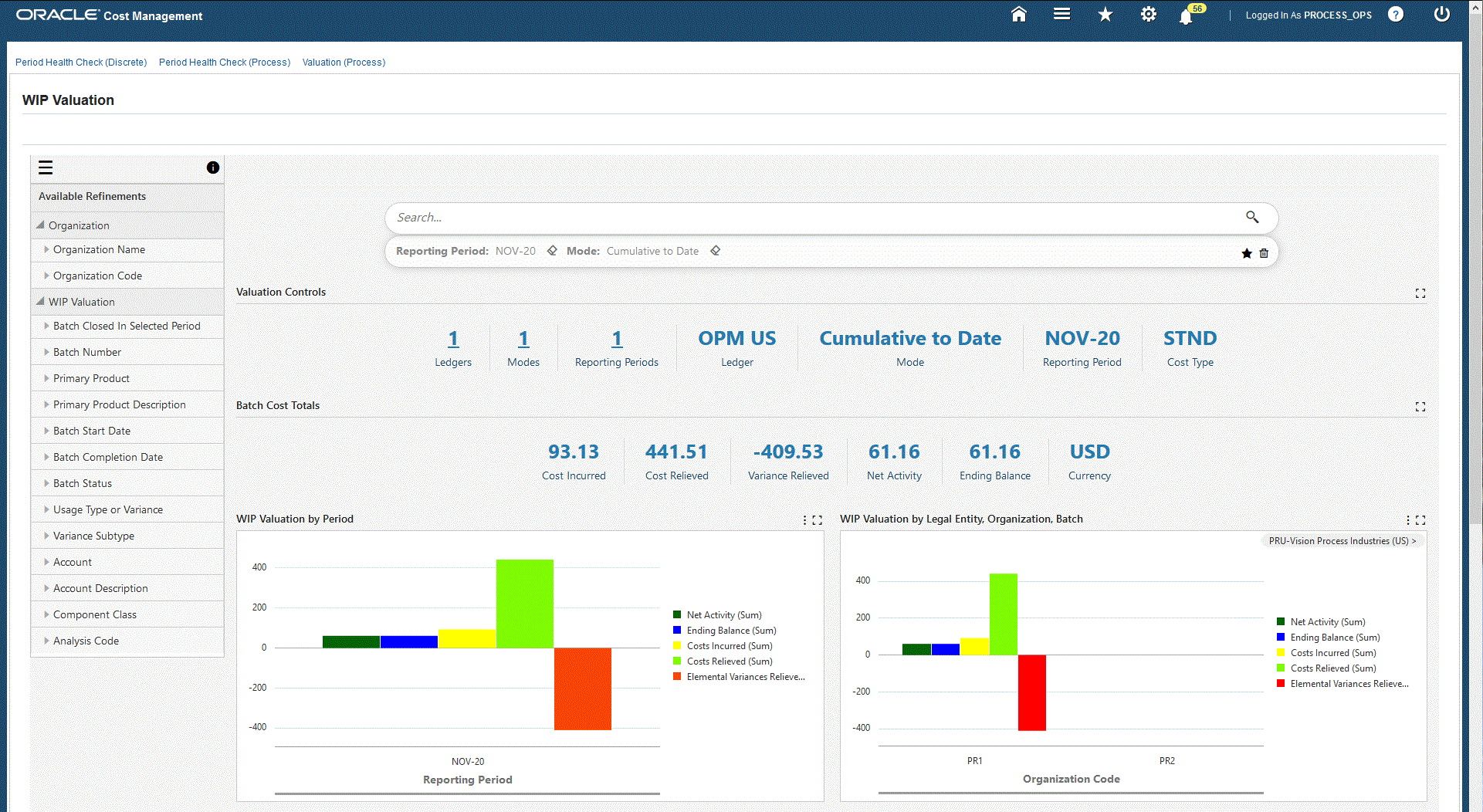Image resolution: width=1483 pixels, height=812 pixels.
Task: Delete filters with the trash icon
Action: coord(1264,253)
